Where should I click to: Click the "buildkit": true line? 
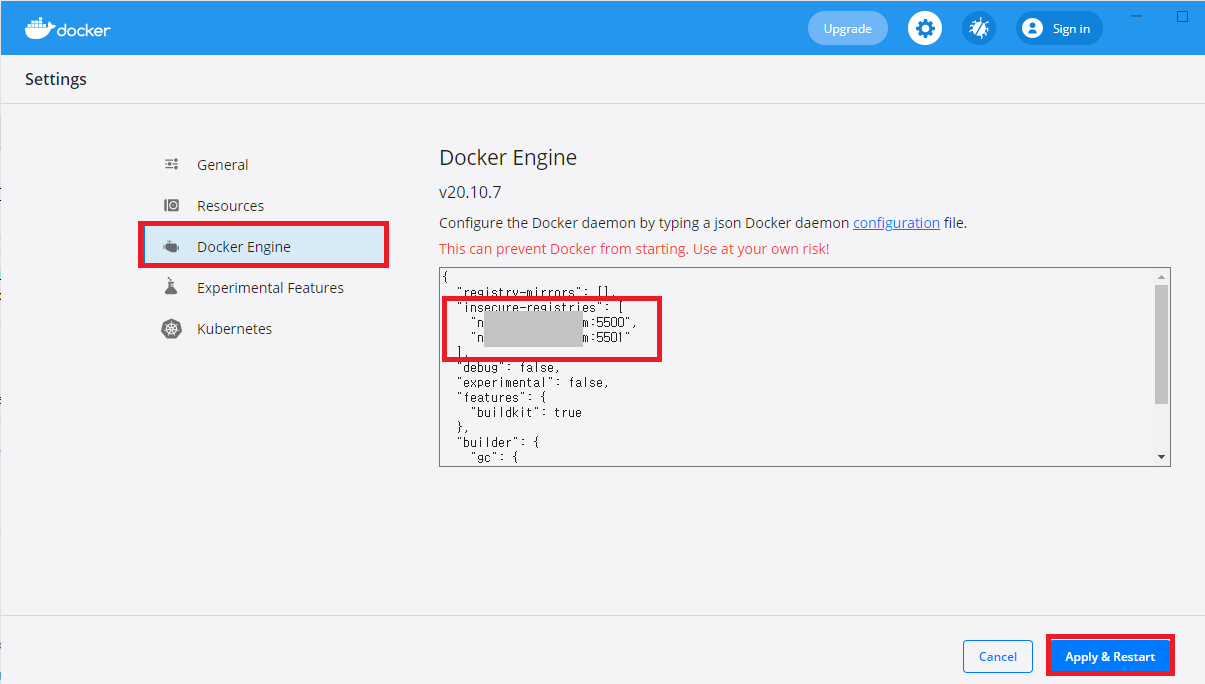526,412
